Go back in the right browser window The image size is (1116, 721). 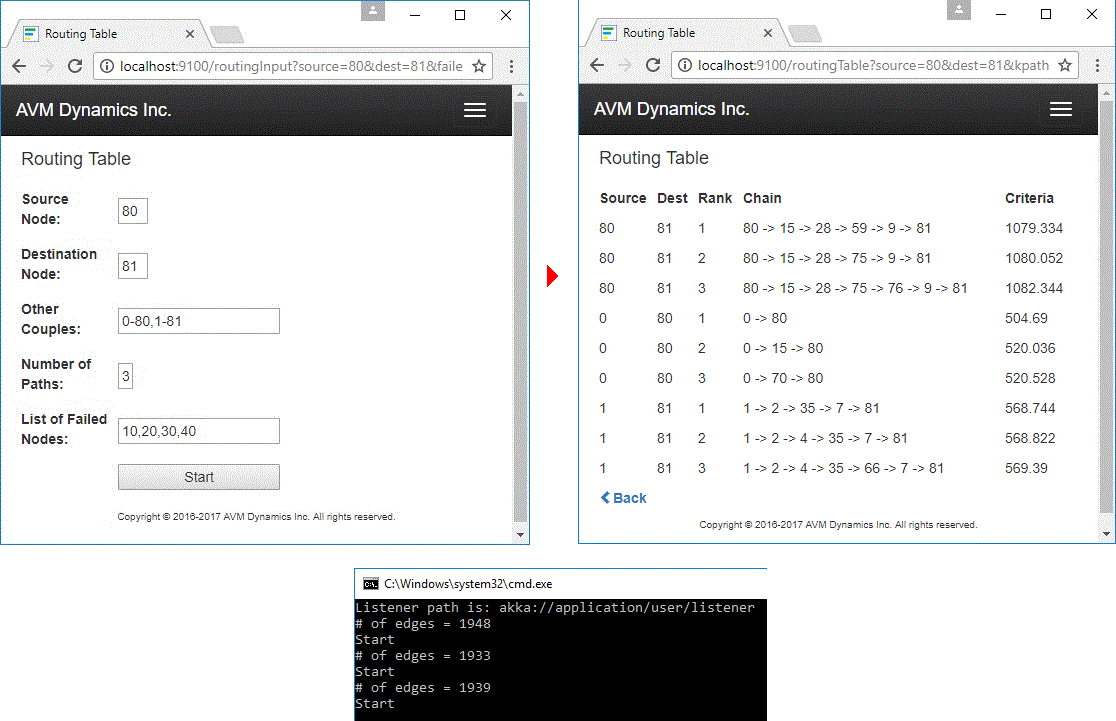pyautogui.click(x=597, y=65)
